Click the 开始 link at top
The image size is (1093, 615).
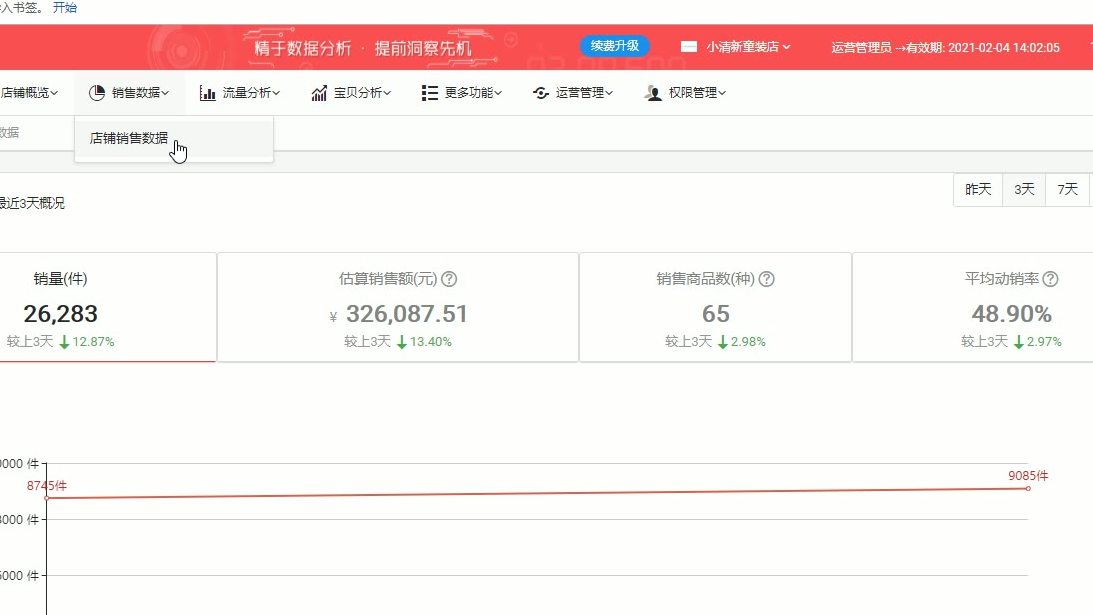[x=64, y=8]
